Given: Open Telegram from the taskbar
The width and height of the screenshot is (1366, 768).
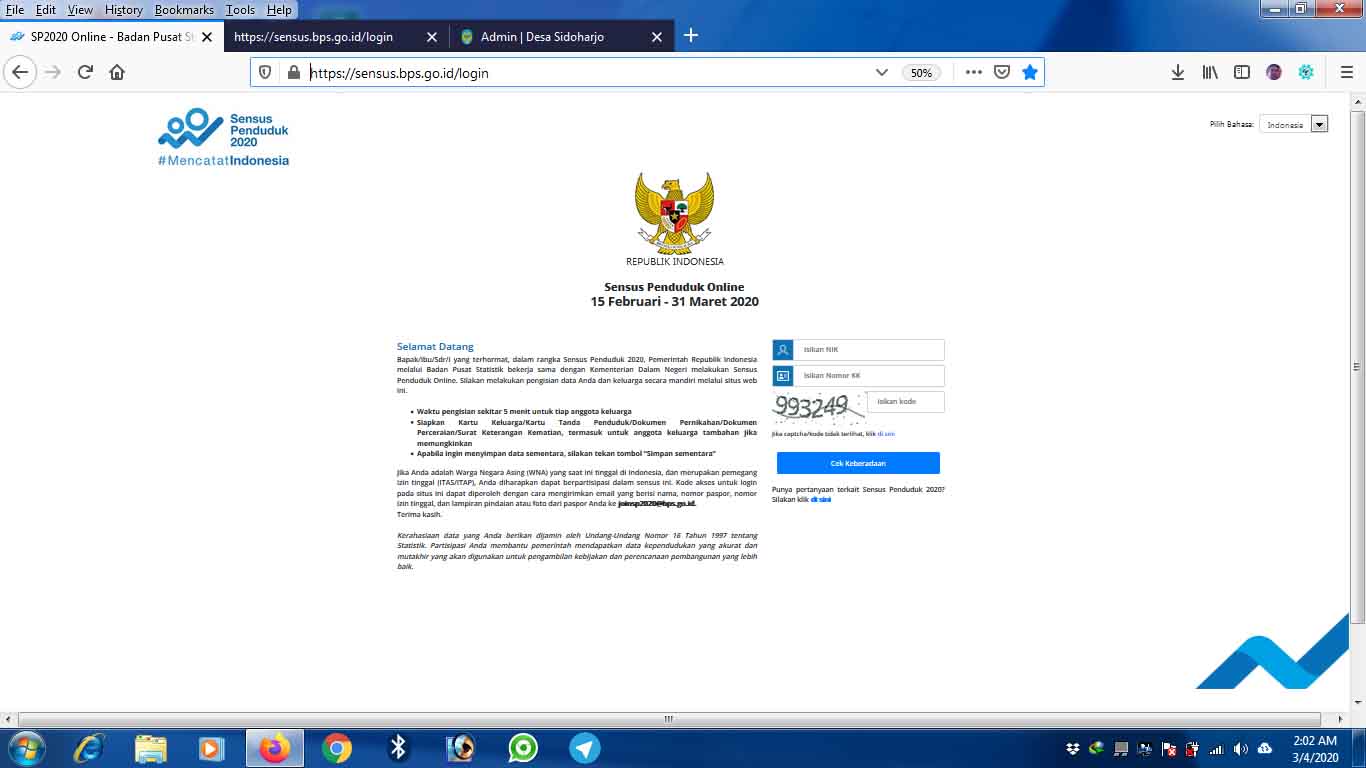Looking at the screenshot, I should coord(585,748).
